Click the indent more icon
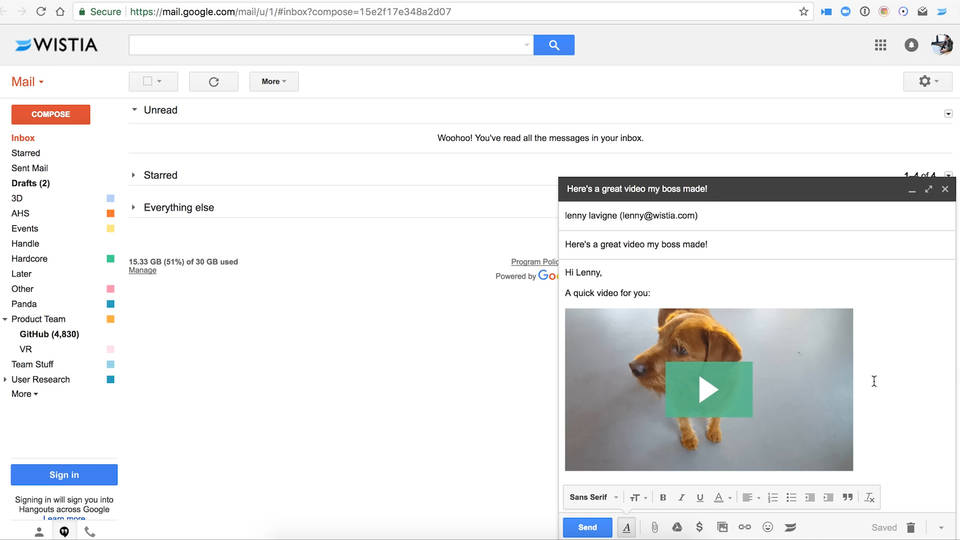The height and width of the screenshot is (540, 960). click(828, 498)
